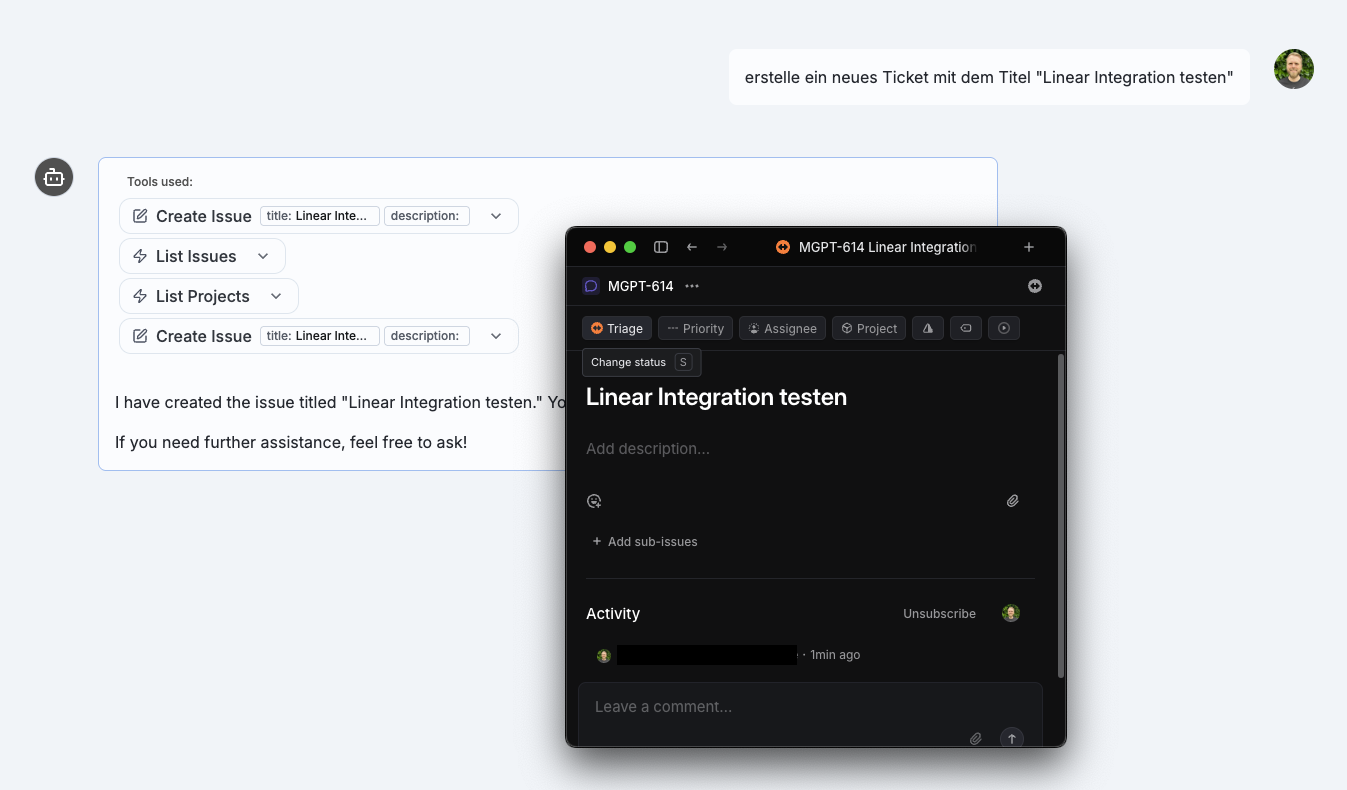Click the attachment paperclip below description
1347x790 pixels.
1012,501
